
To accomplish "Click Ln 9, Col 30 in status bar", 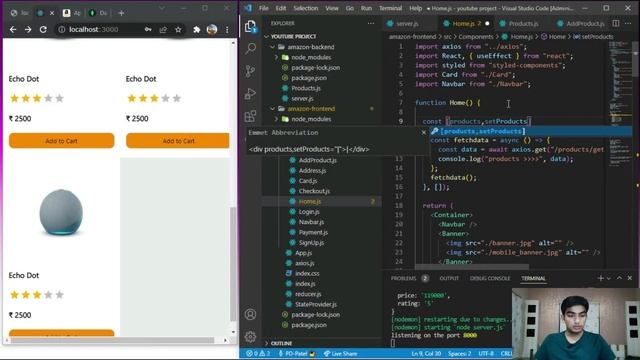I will (x=426, y=353).
